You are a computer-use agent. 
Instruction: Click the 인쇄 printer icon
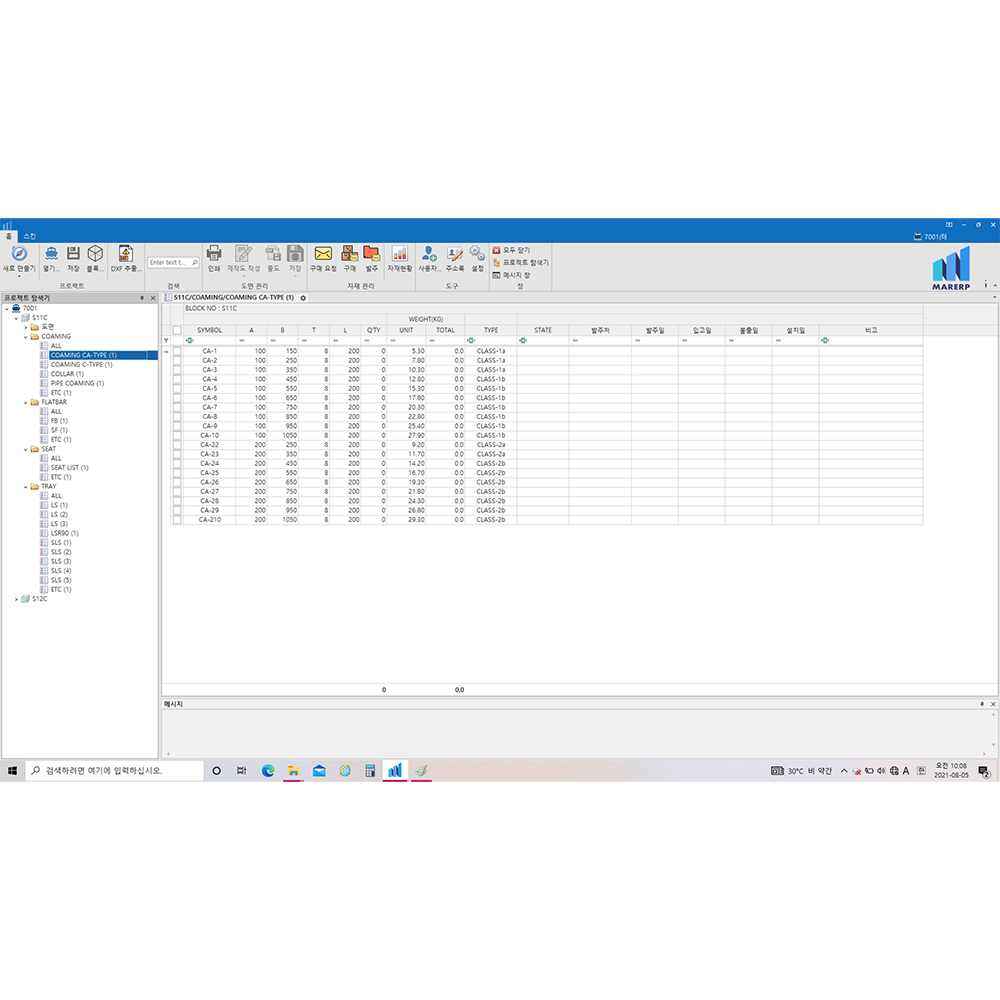tap(214, 255)
